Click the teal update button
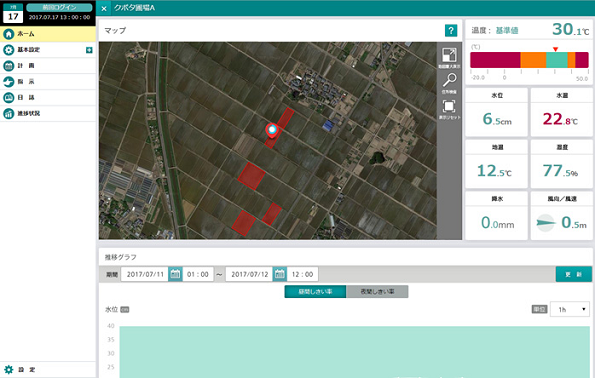Screen dimensions: 595x378 [573, 274]
